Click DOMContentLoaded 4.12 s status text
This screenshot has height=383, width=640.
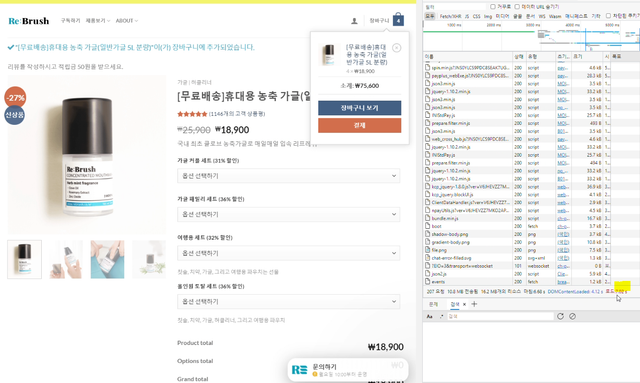[x=575, y=292]
